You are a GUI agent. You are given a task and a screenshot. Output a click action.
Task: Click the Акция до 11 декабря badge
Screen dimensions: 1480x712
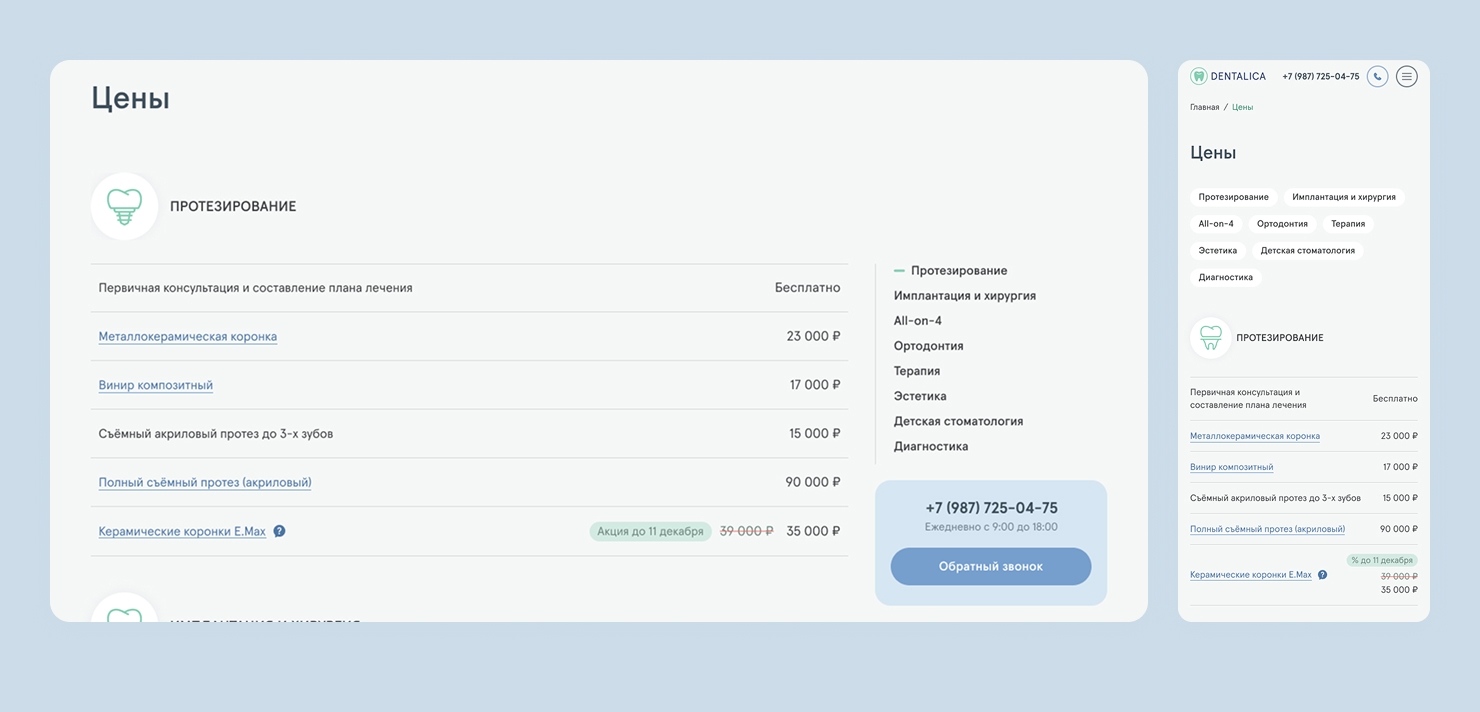tap(651, 531)
